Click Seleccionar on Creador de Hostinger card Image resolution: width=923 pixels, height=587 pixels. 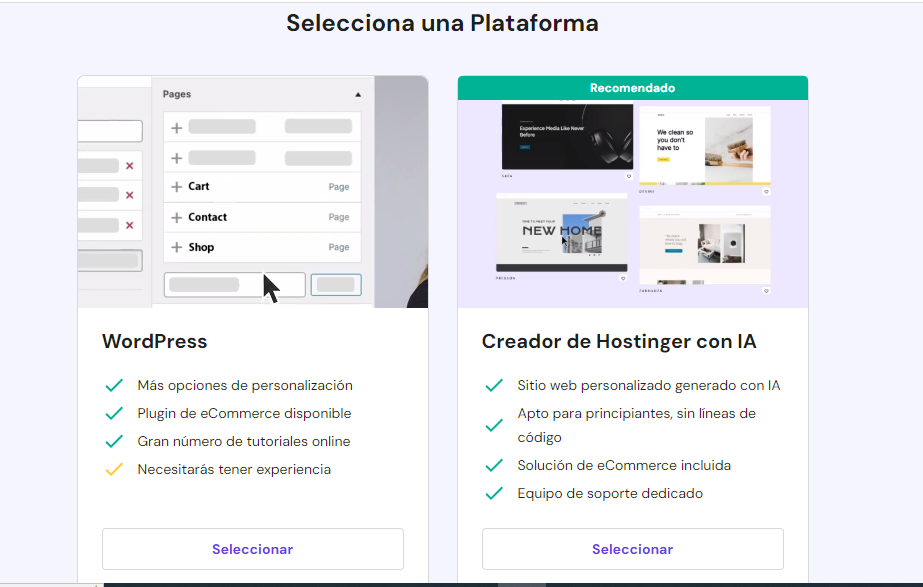click(632, 549)
